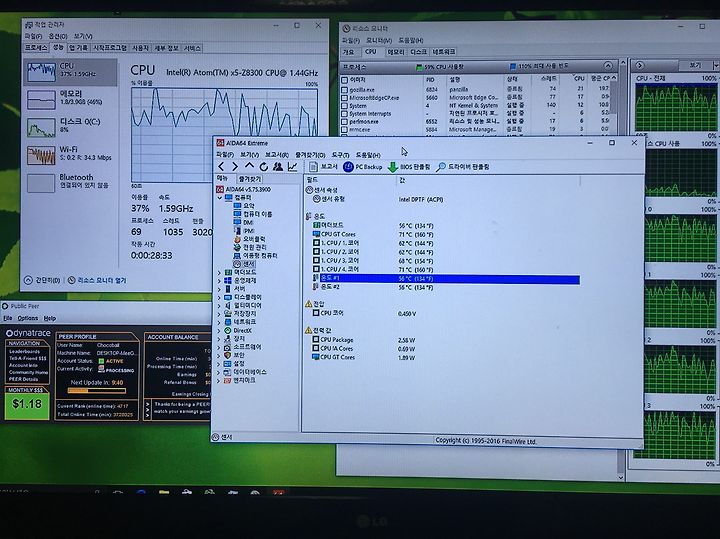Expand the Display node in AIDA64 tree
This screenshot has width=720, height=539.
pos(219,298)
